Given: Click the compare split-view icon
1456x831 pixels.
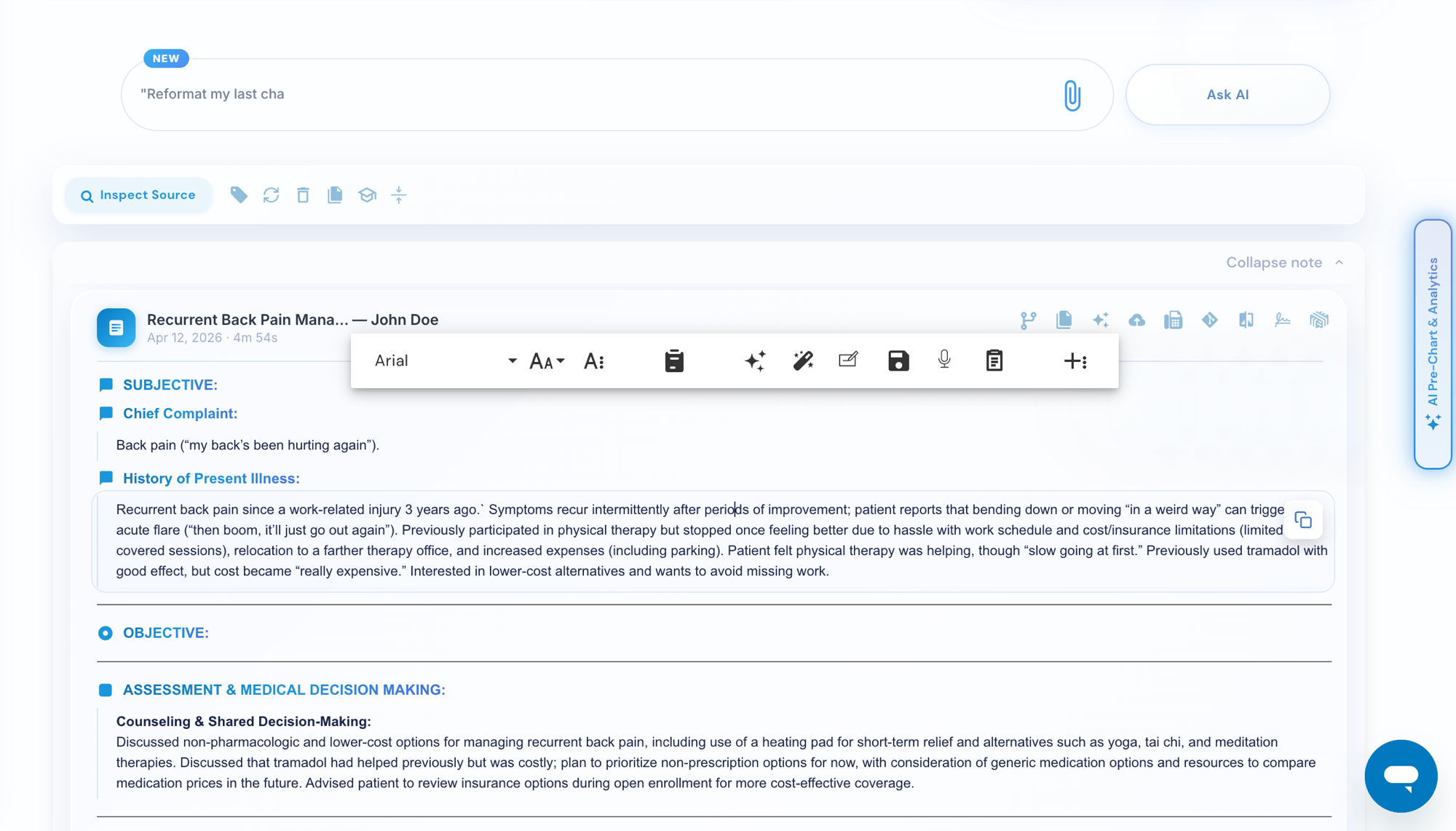Looking at the screenshot, I should tap(1246, 320).
